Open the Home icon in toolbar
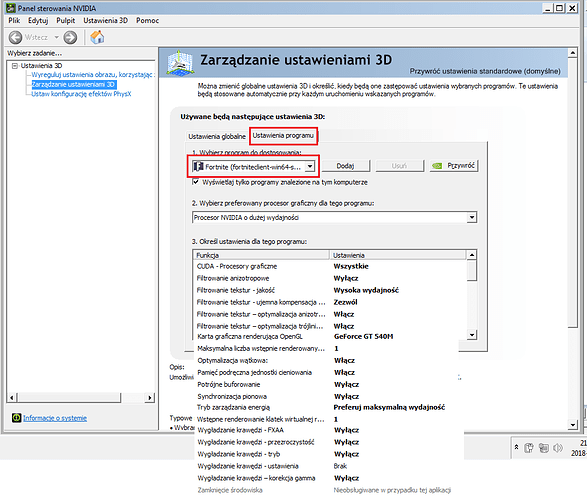This screenshot has height=499, width=587. coord(97,37)
